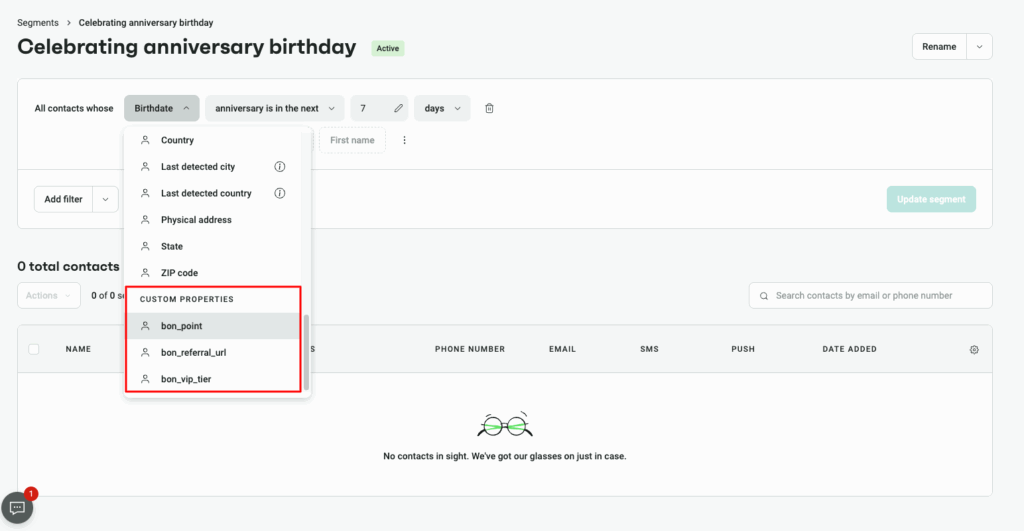
Task: Open the chat support widget
Action: 18,508
